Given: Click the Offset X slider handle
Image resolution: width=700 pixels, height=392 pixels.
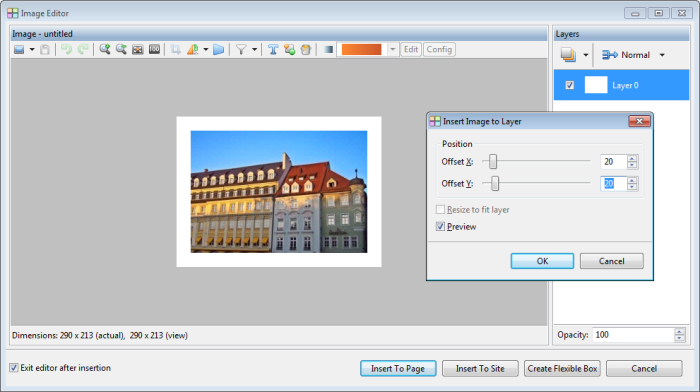Looking at the screenshot, I should (x=493, y=162).
